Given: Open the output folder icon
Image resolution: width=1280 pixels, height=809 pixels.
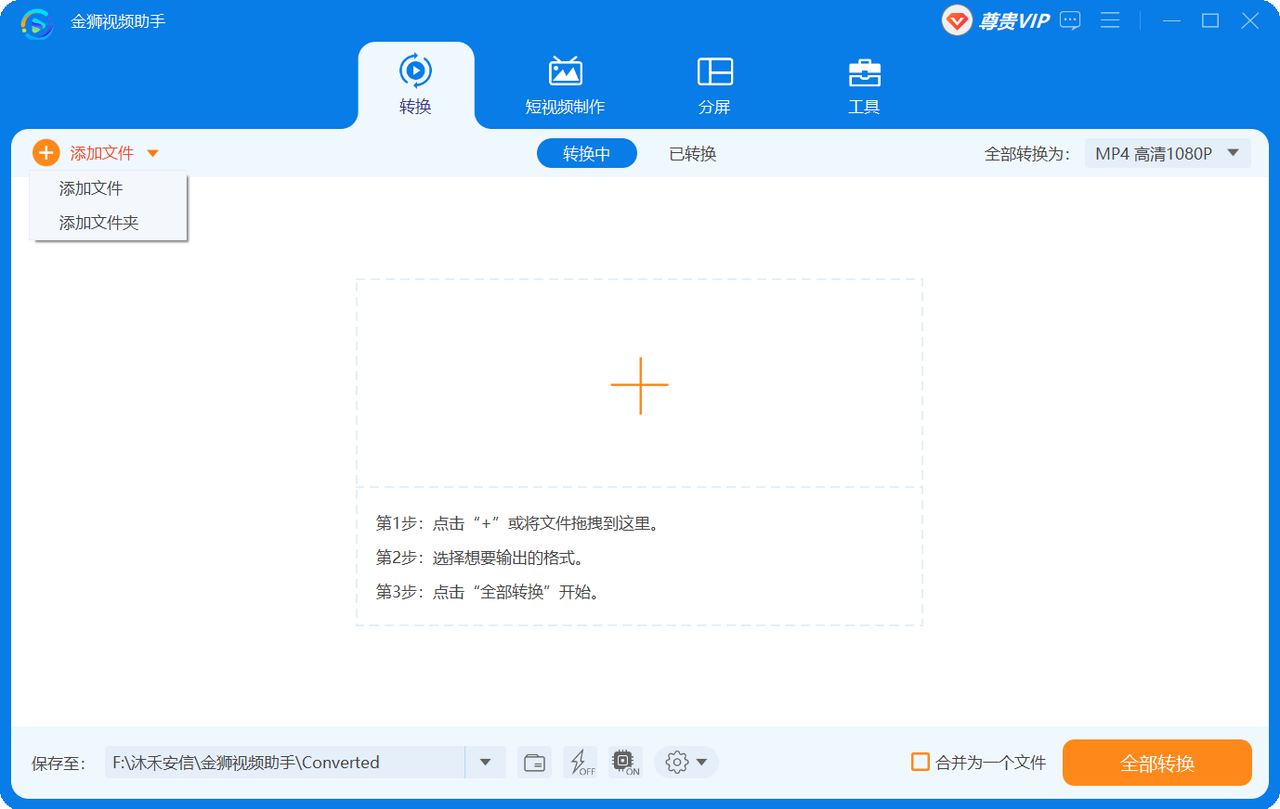Looking at the screenshot, I should pos(535,763).
